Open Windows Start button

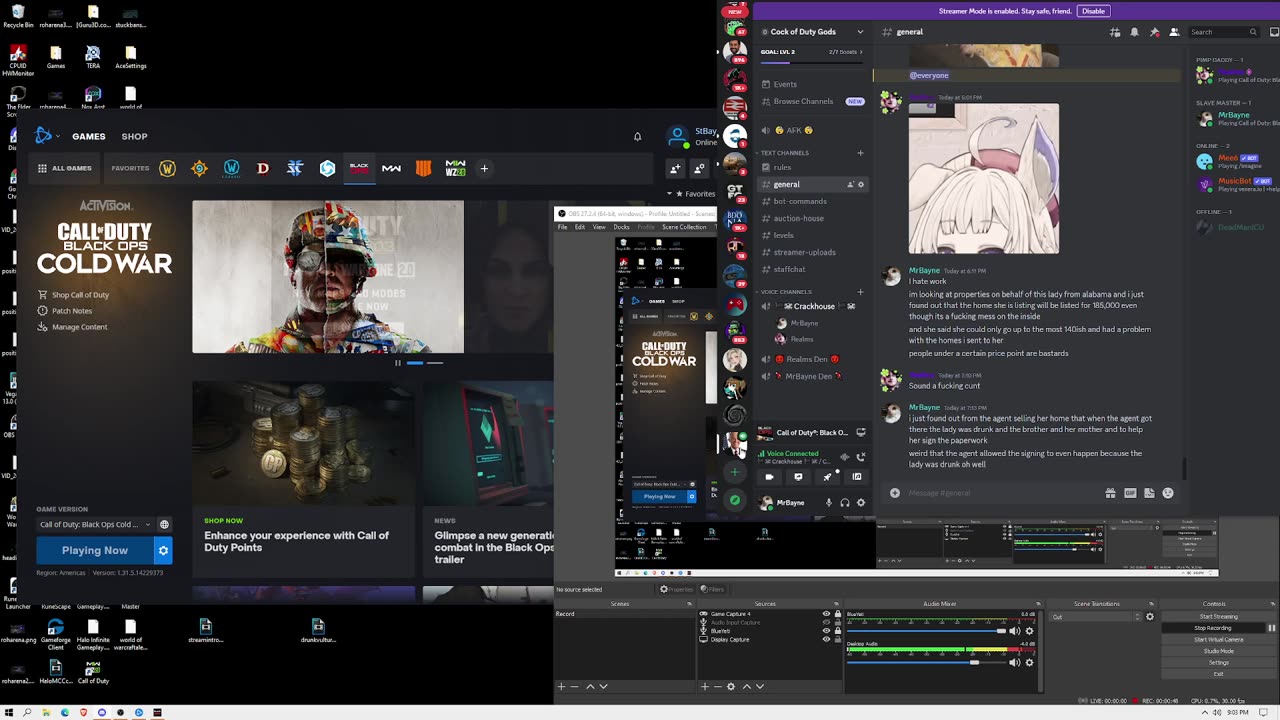click(x=9, y=713)
